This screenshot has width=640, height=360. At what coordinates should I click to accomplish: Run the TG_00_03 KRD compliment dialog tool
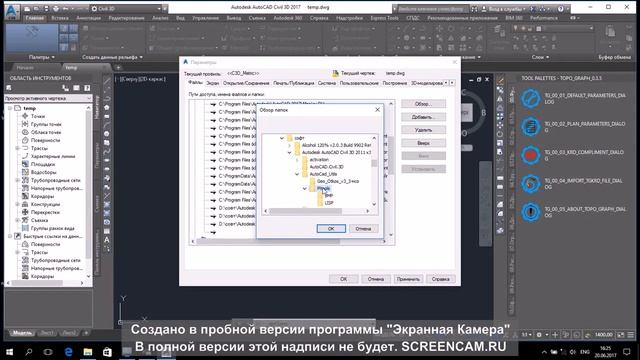(531, 156)
